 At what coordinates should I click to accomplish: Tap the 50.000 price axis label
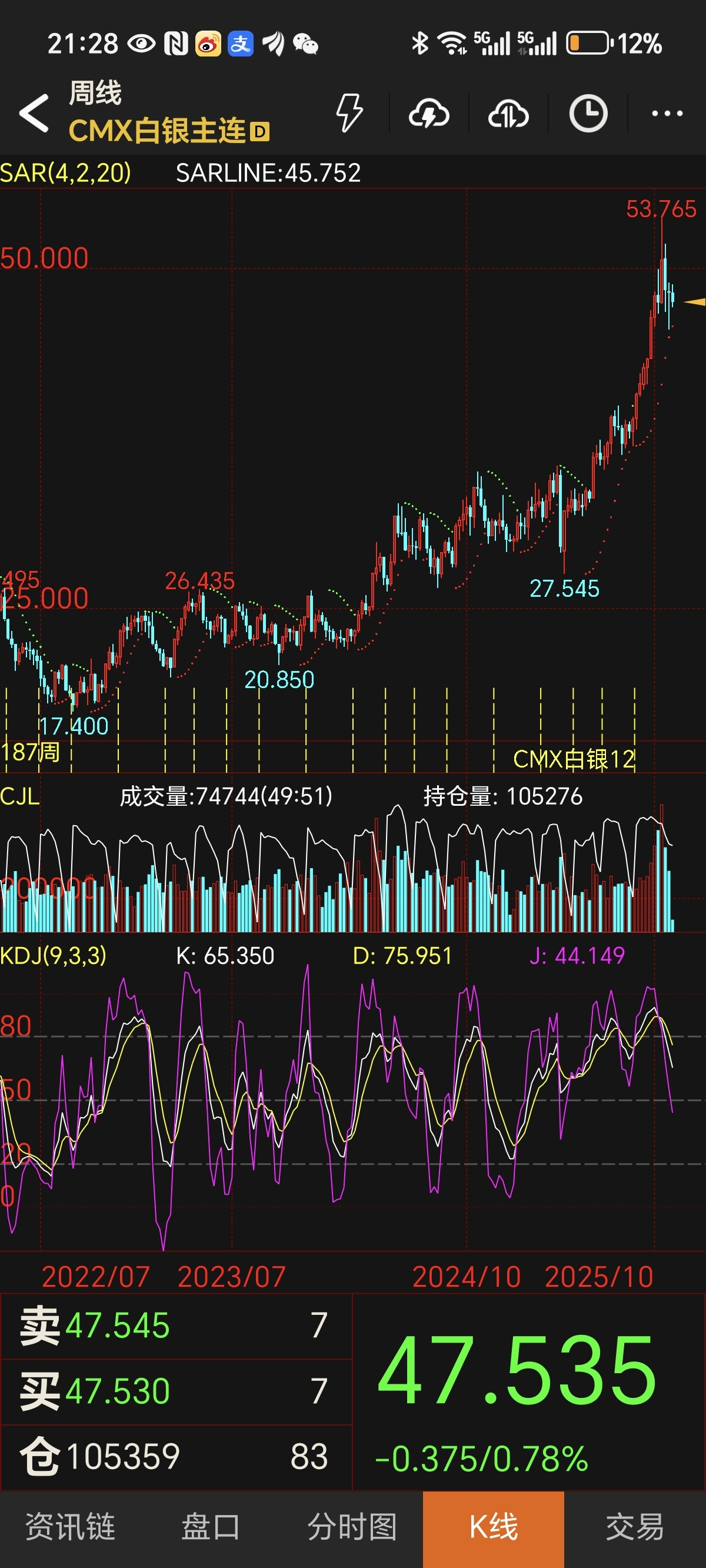pos(45,259)
